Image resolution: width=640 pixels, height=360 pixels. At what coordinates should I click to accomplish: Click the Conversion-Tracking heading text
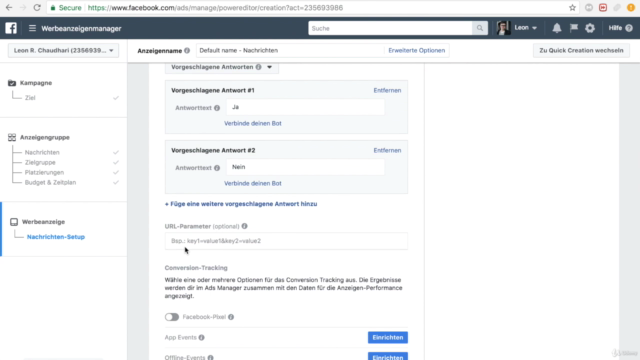click(196, 268)
